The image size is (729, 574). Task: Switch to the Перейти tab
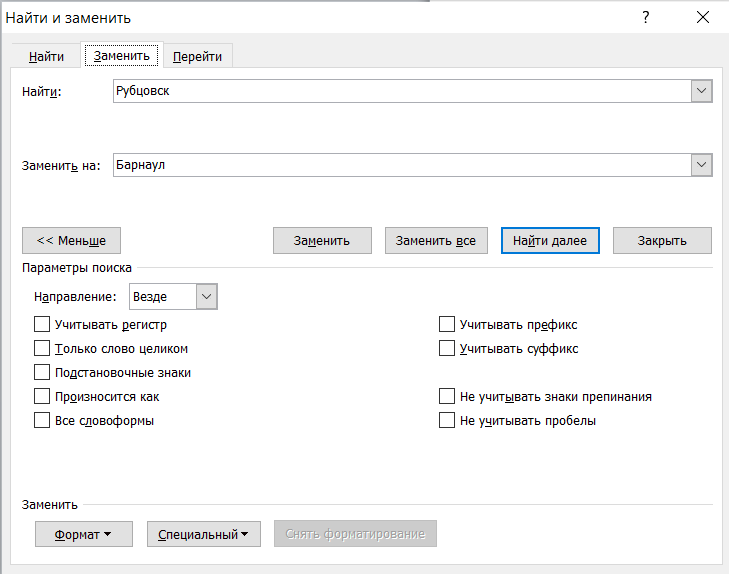tap(197, 57)
